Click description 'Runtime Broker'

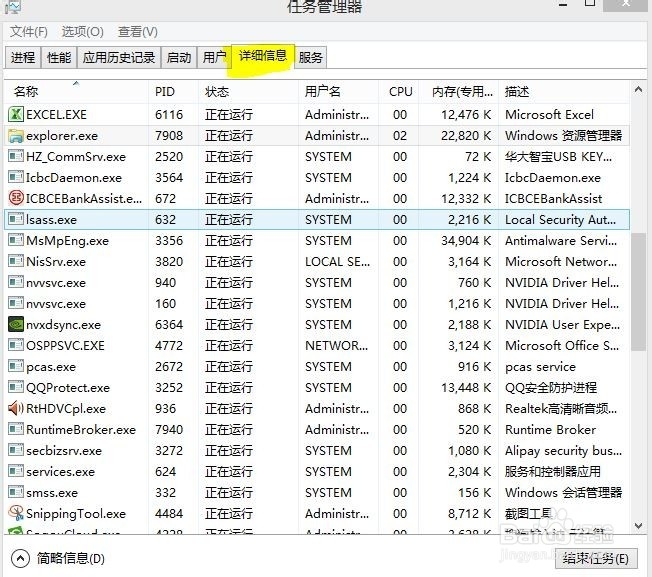click(550, 429)
